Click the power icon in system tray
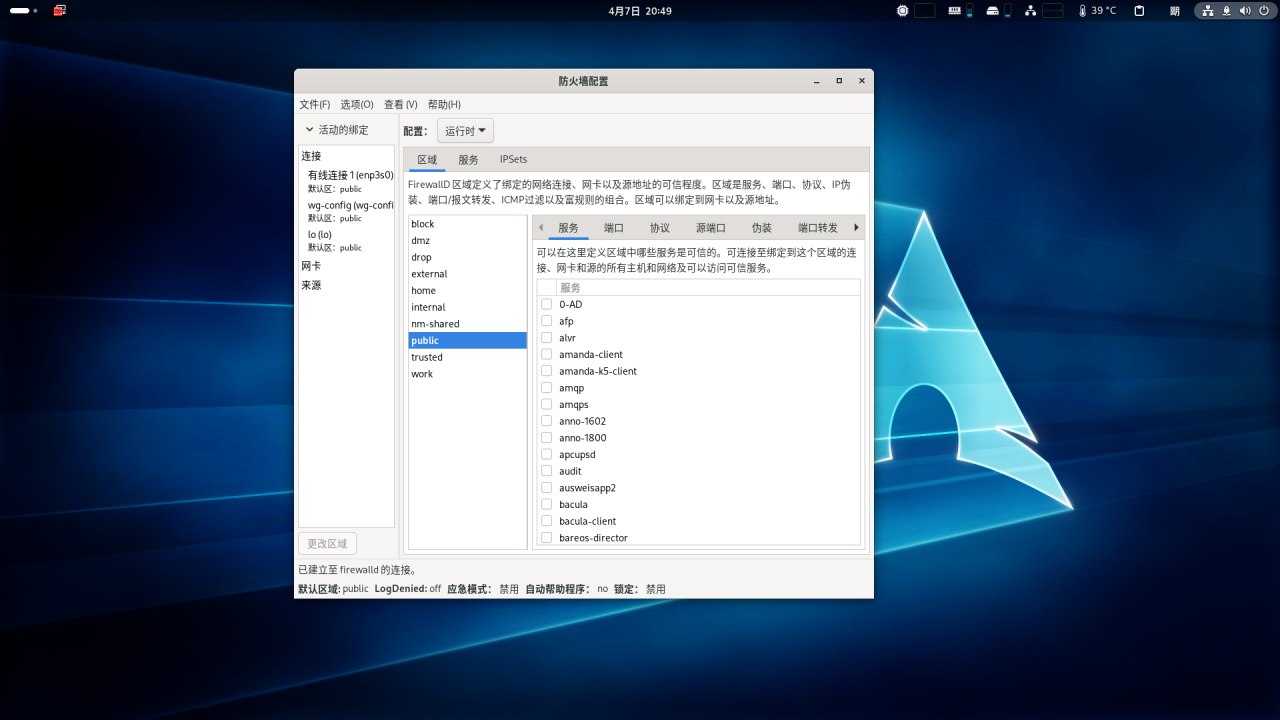1280x720 pixels. pos(1262,11)
